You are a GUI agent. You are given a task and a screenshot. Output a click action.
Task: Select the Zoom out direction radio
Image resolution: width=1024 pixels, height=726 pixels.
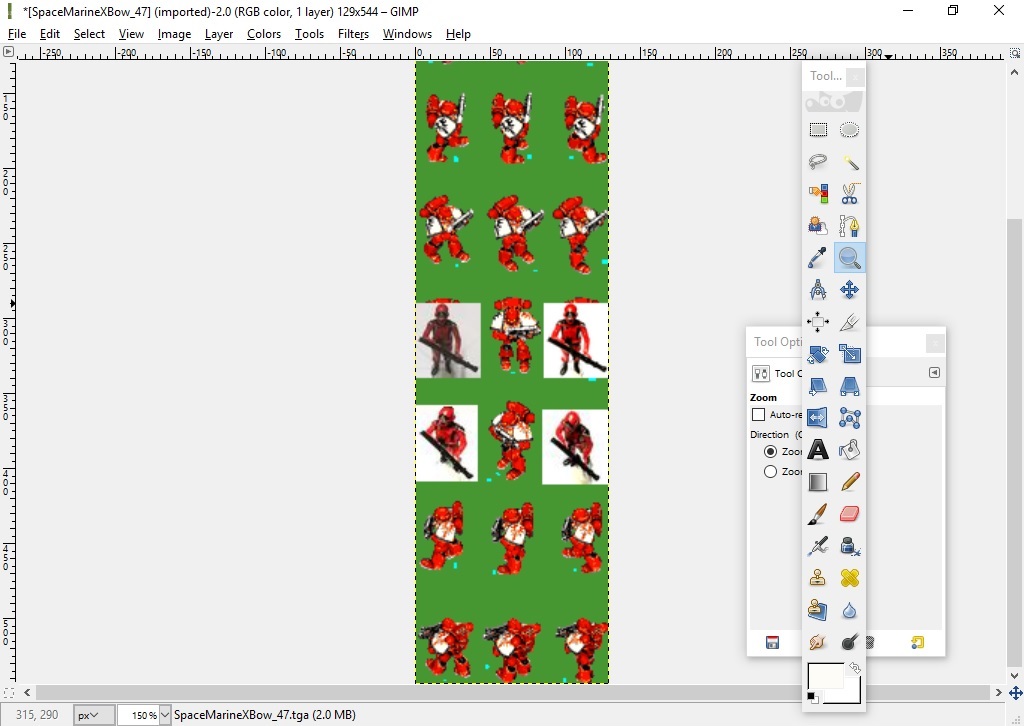(771, 471)
